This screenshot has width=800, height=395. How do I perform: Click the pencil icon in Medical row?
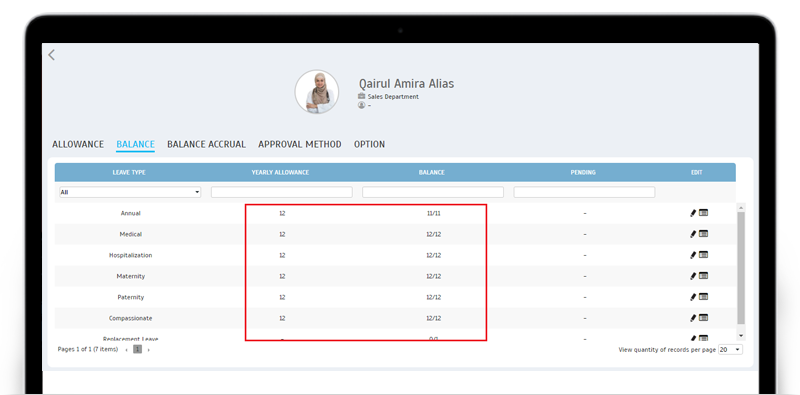pos(693,234)
